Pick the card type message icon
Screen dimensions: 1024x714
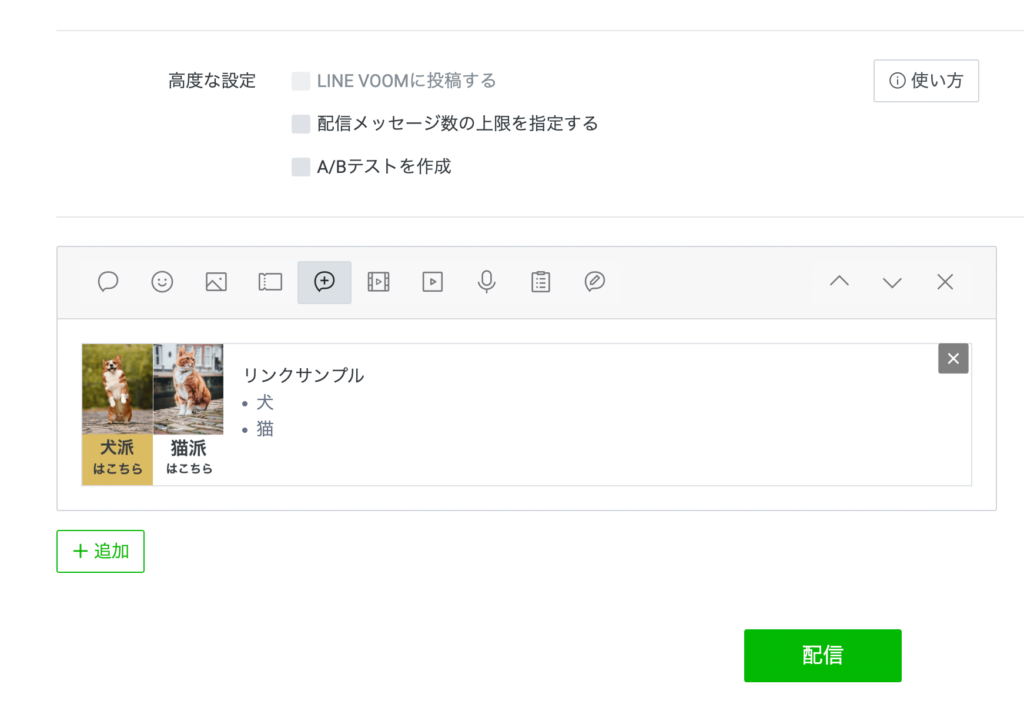594,282
